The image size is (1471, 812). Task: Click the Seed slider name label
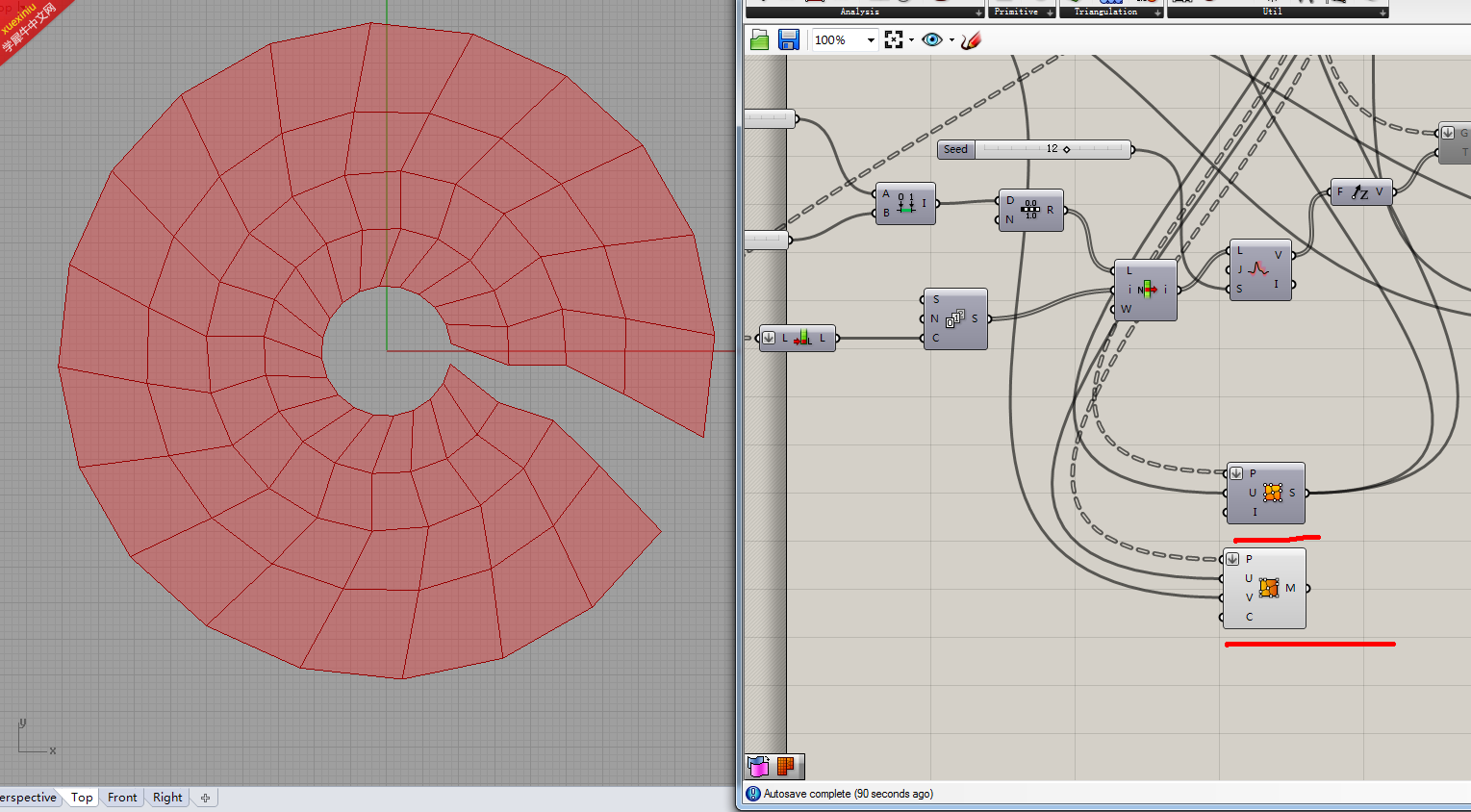pos(955,149)
